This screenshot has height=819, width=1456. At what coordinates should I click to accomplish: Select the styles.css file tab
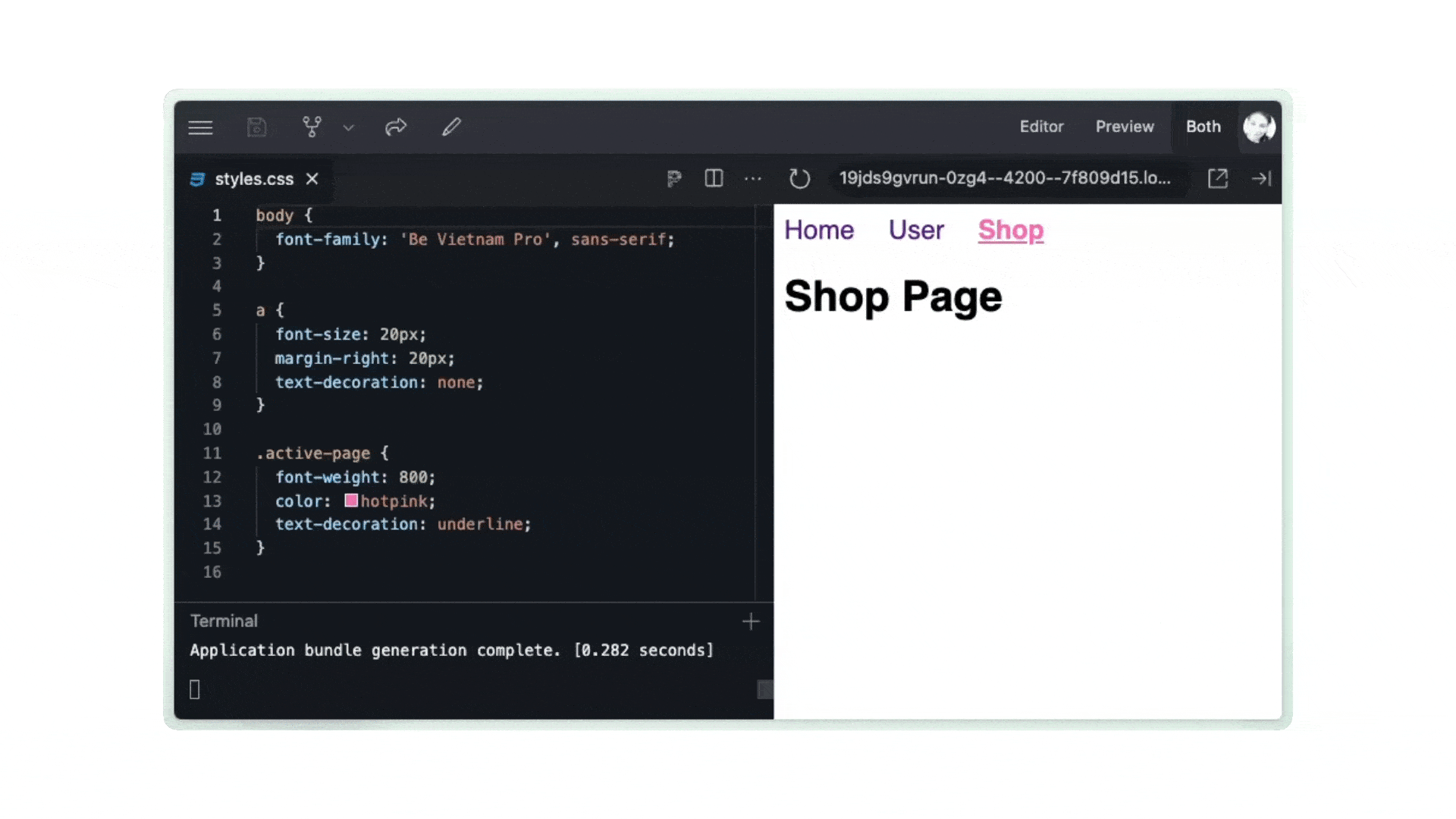coord(254,179)
